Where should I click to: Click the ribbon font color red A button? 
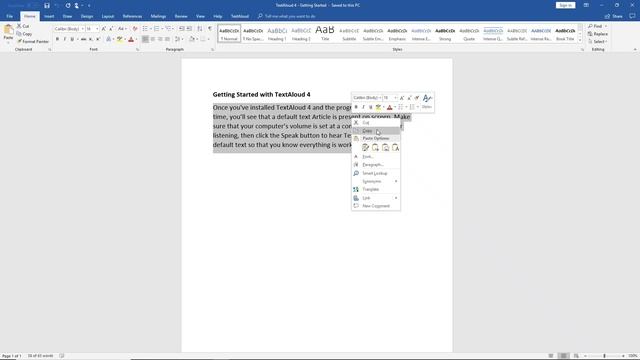131,39
